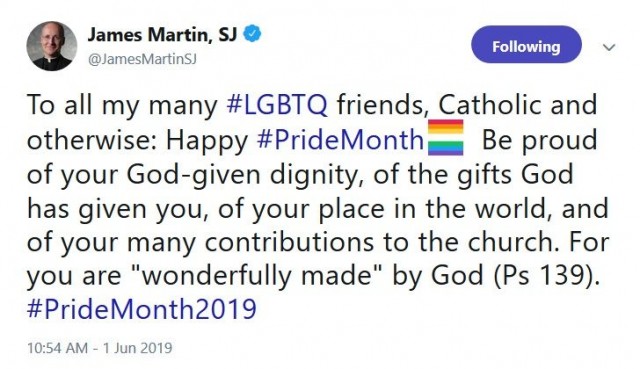Click the date 1 Jun 2019
Viewport: 640px width, 369px height.
(x=138, y=348)
